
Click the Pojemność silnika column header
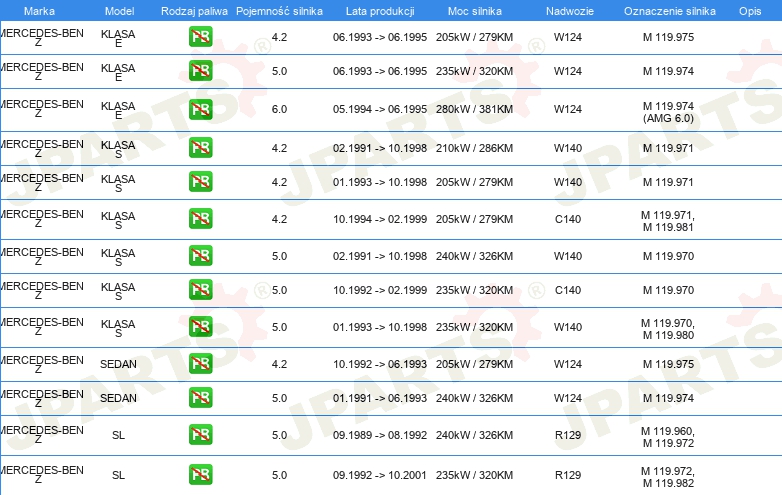(279, 11)
